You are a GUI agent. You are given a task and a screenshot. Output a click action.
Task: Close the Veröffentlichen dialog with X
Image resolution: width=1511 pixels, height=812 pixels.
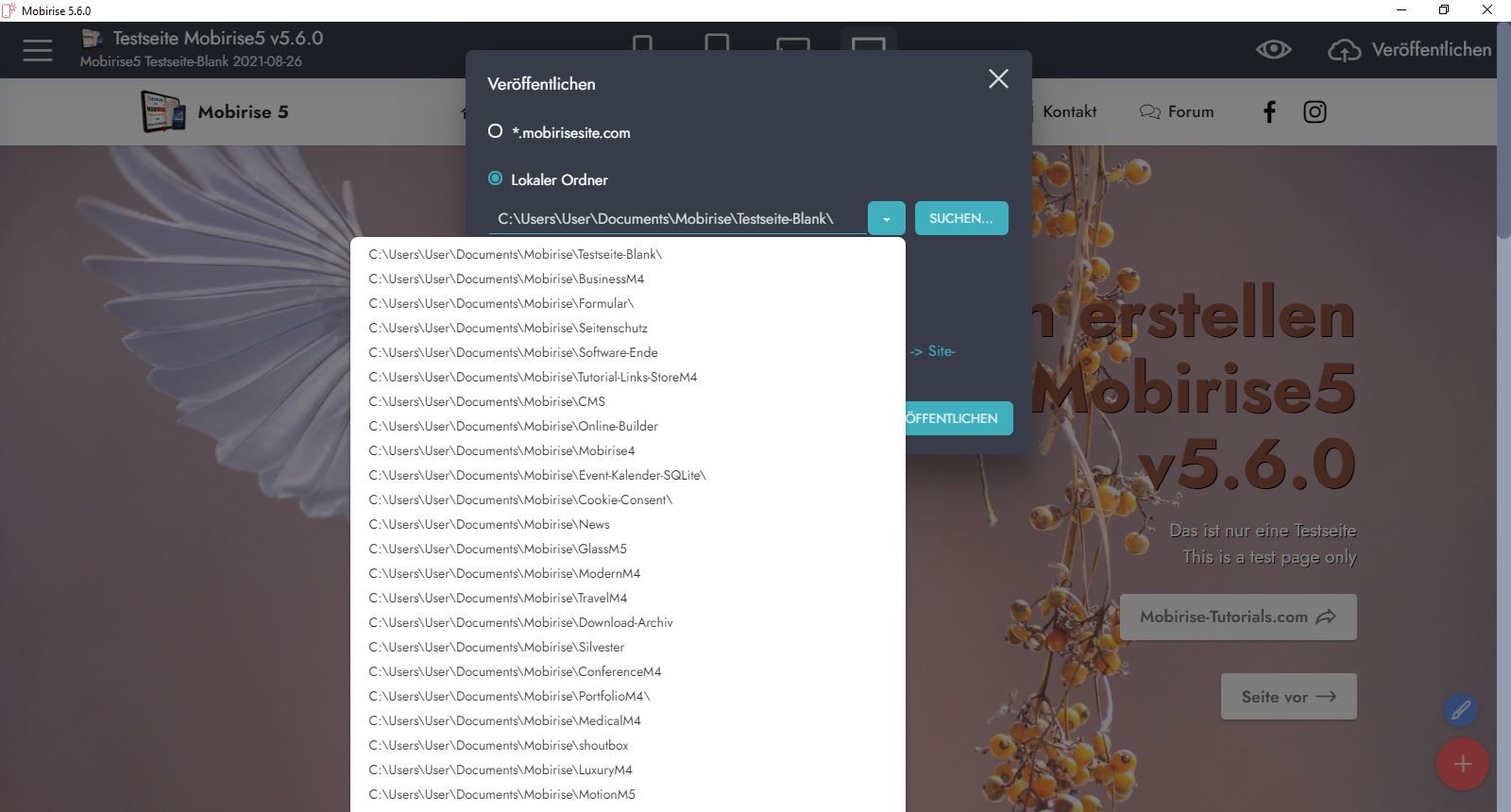[x=998, y=79]
